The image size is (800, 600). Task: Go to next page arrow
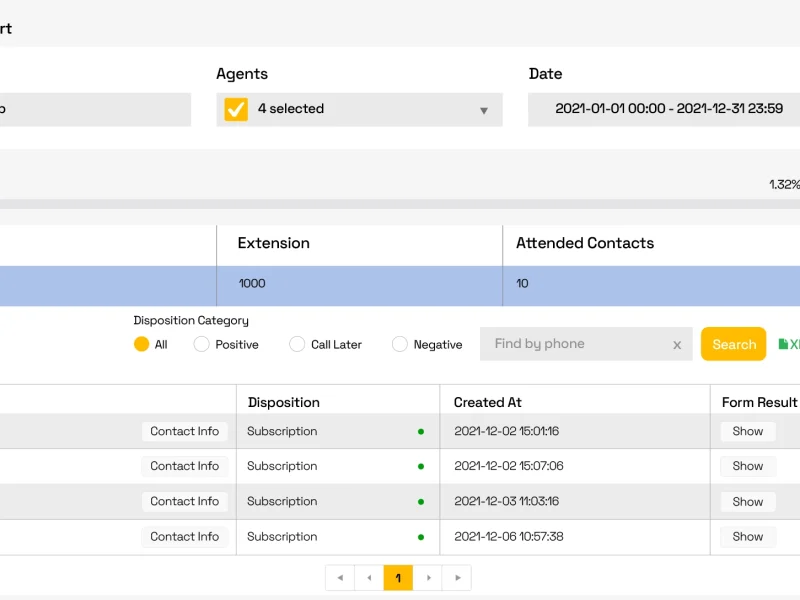pyautogui.click(x=429, y=578)
